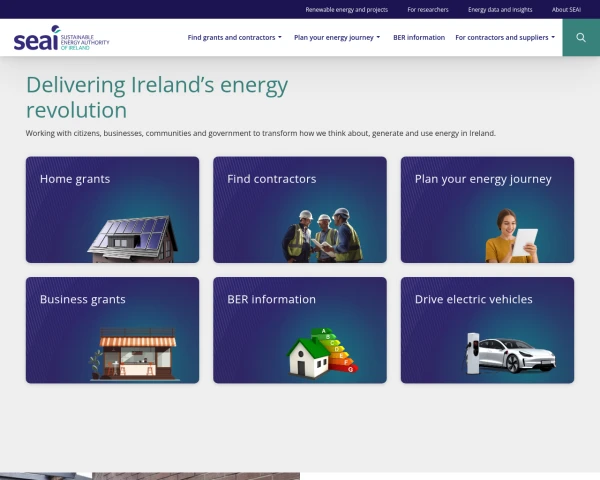Click the Delivering Ireland's energy revolution heading
Screen dimensions: 600x480
tap(157, 97)
